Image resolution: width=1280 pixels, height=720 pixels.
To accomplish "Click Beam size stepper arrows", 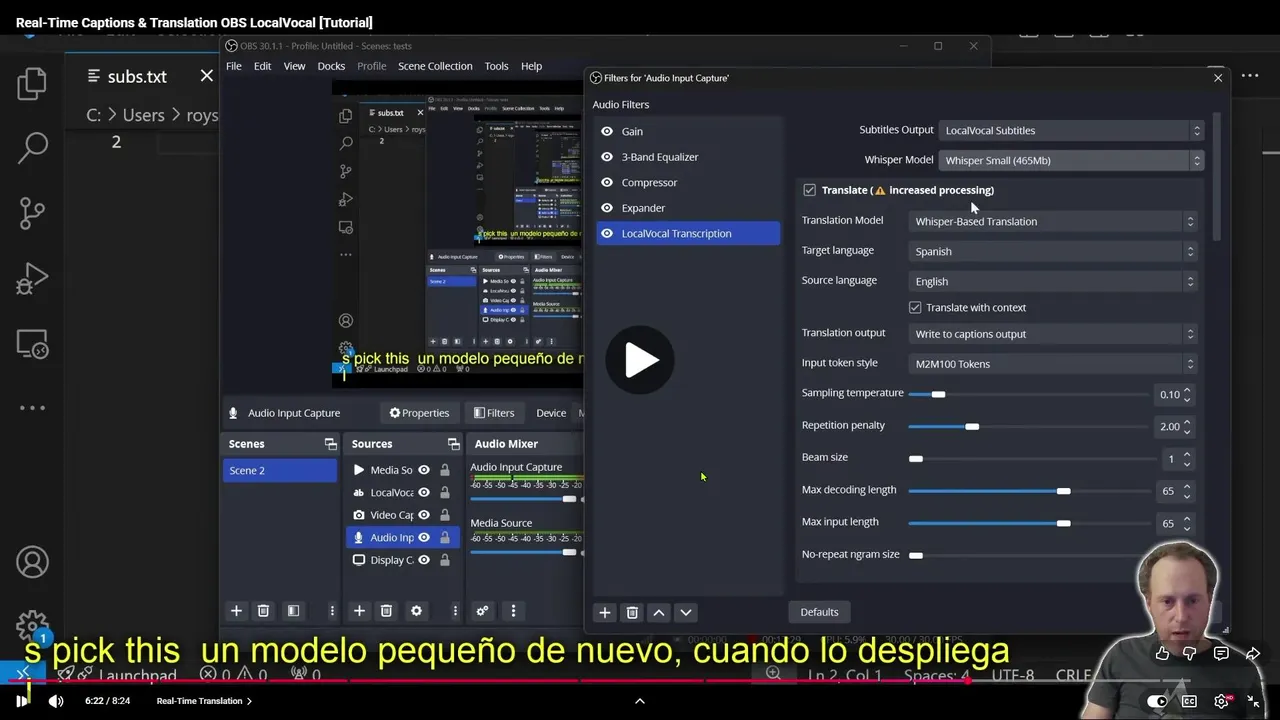I will (1187, 459).
